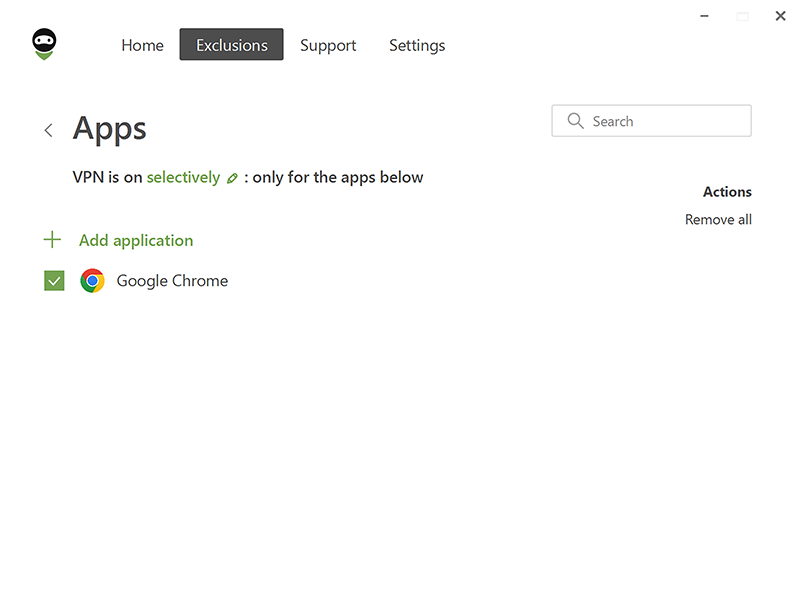Click Remove all under Actions
This screenshot has height=600, width=800.
(718, 219)
